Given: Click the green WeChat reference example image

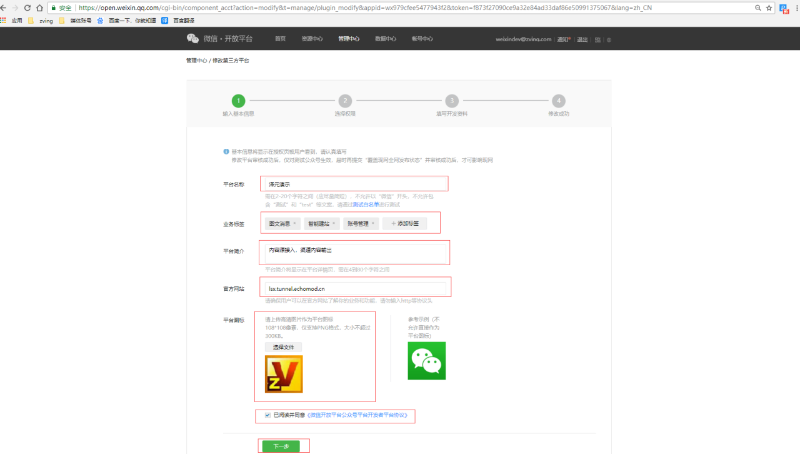Looking at the screenshot, I should [x=427, y=361].
